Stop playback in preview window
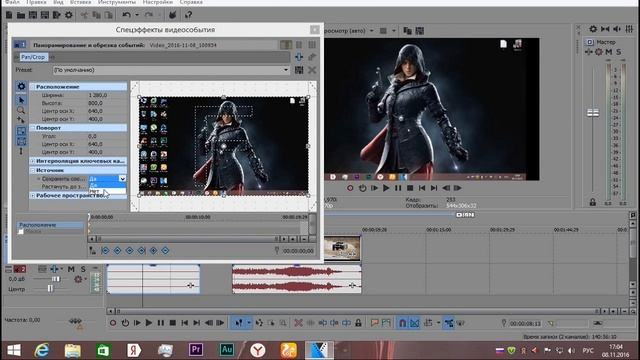The image size is (640, 360). 410,188
